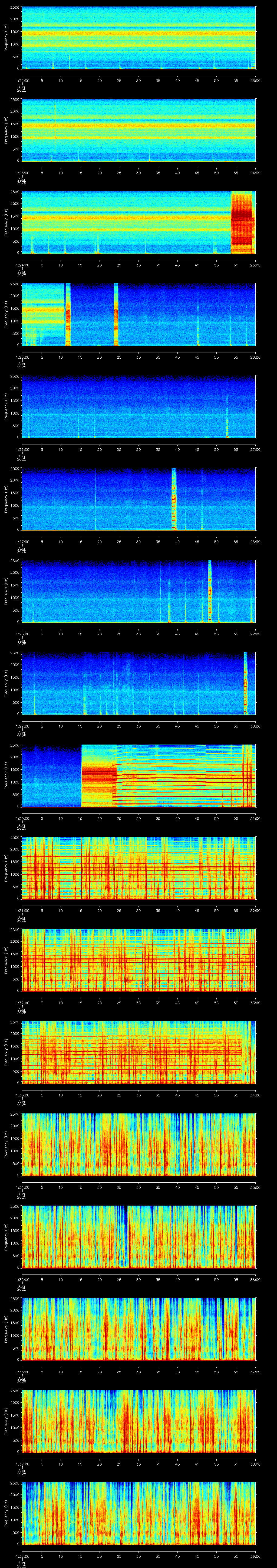This screenshot has width=277, height=1568.
Task: Click the '1:27:00' axis label
Action: 22,542
